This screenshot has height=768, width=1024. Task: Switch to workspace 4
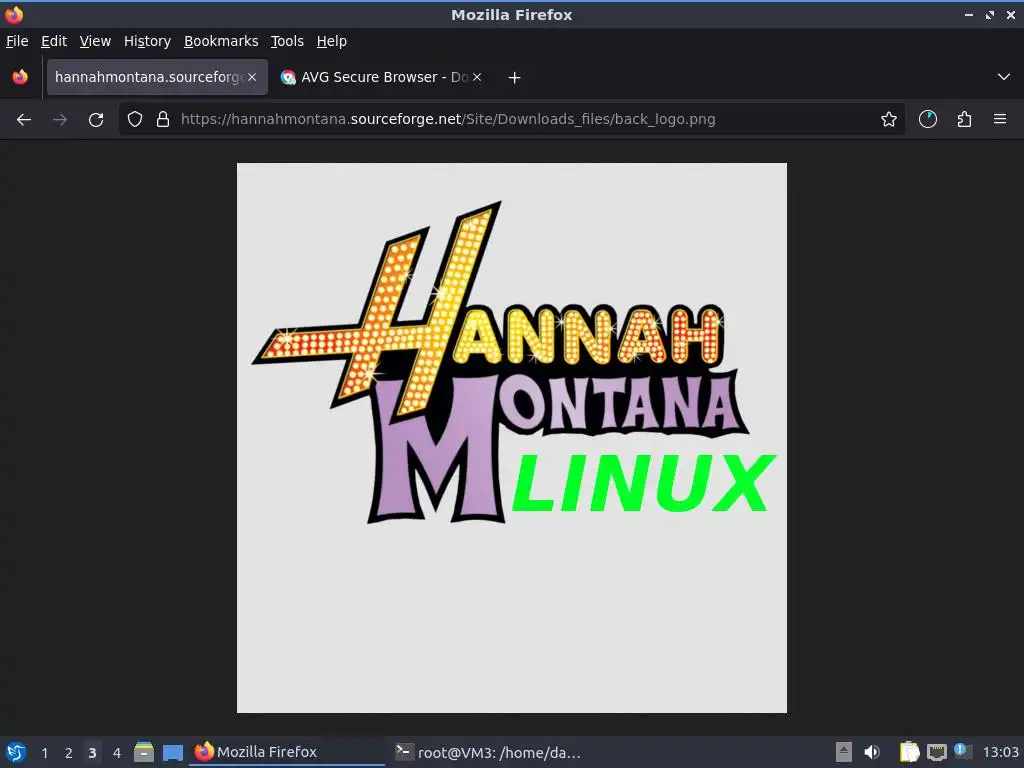point(117,753)
